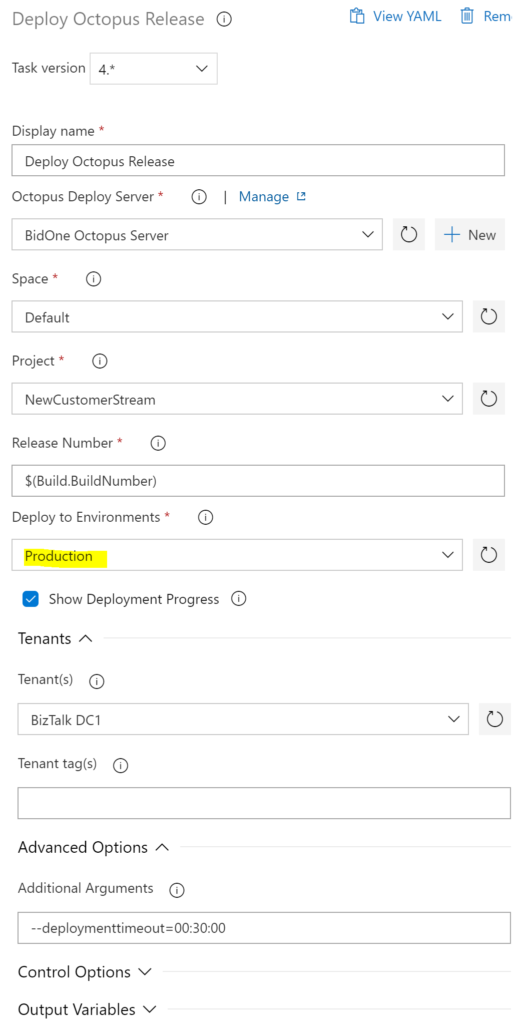Uncheck Show Deployment Progress checkbox
This screenshot has width=525, height=1024.
pyautogui.click(x=31, y=599)
